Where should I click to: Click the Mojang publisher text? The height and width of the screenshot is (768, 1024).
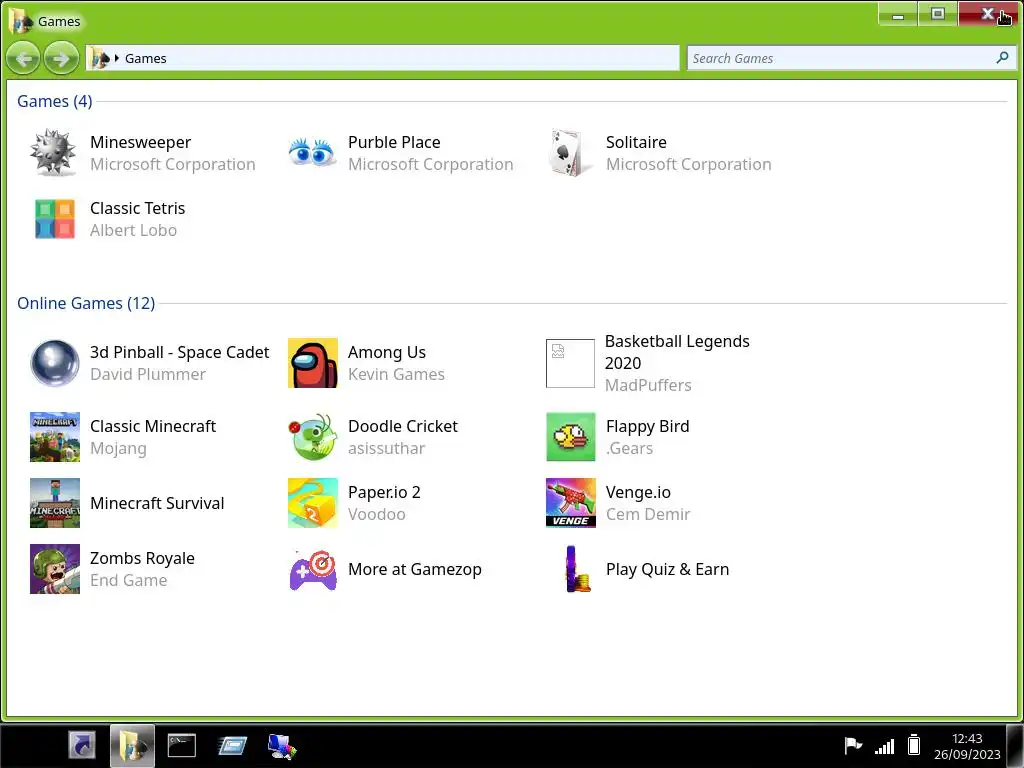click(x=118, y=449)
